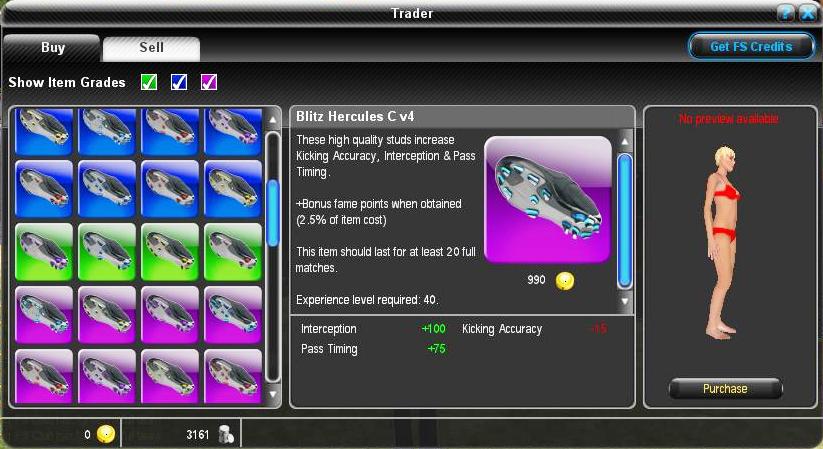Click the Get FS Credits button
Viewport: 823px width, 449px height.
(x=751, y=47)
